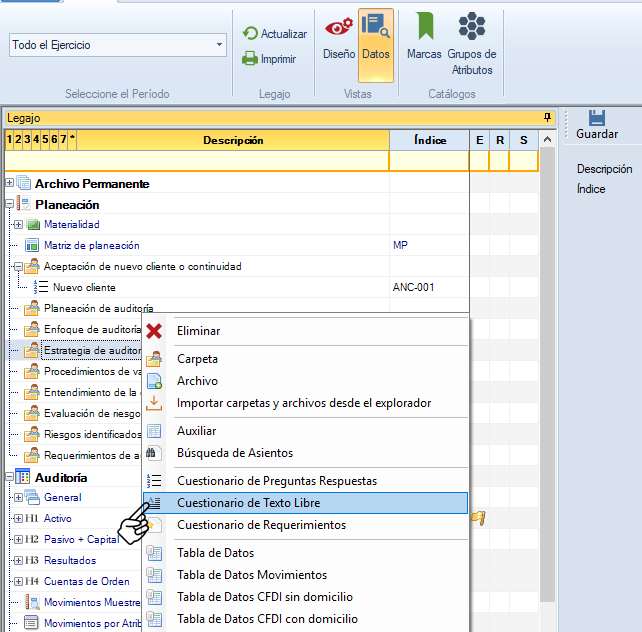Choose Cuestionario de Texto Libre

point(262,503)
